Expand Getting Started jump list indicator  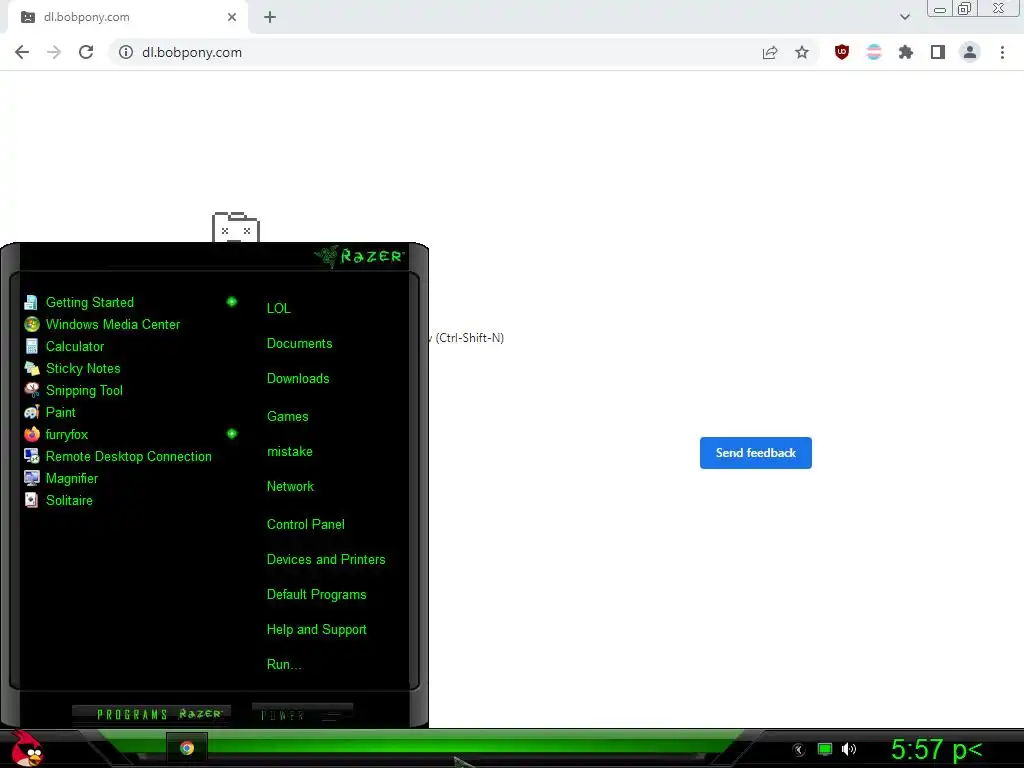pos(231,302)
